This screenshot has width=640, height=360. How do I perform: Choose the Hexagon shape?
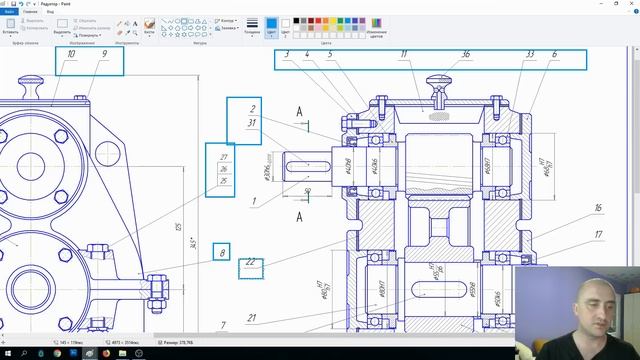(x=184, y=28)
